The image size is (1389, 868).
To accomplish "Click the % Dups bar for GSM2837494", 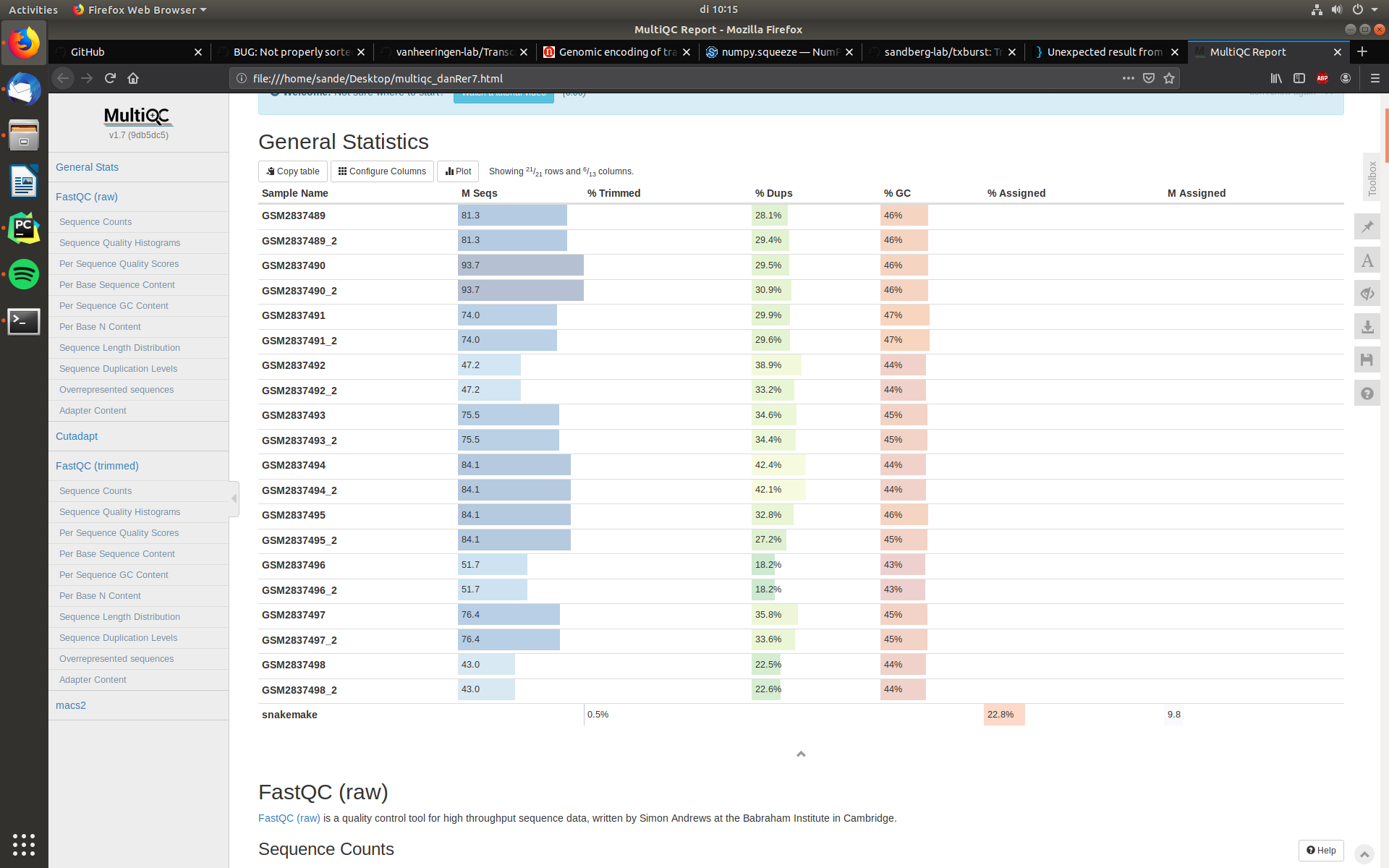I will click(x=778, y=464).
